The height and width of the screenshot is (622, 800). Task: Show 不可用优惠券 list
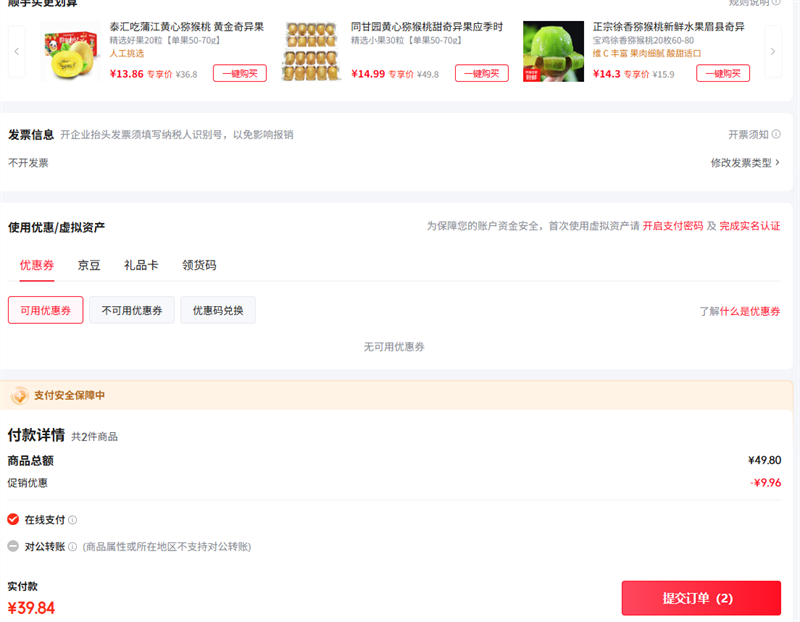tap(132, 311)
